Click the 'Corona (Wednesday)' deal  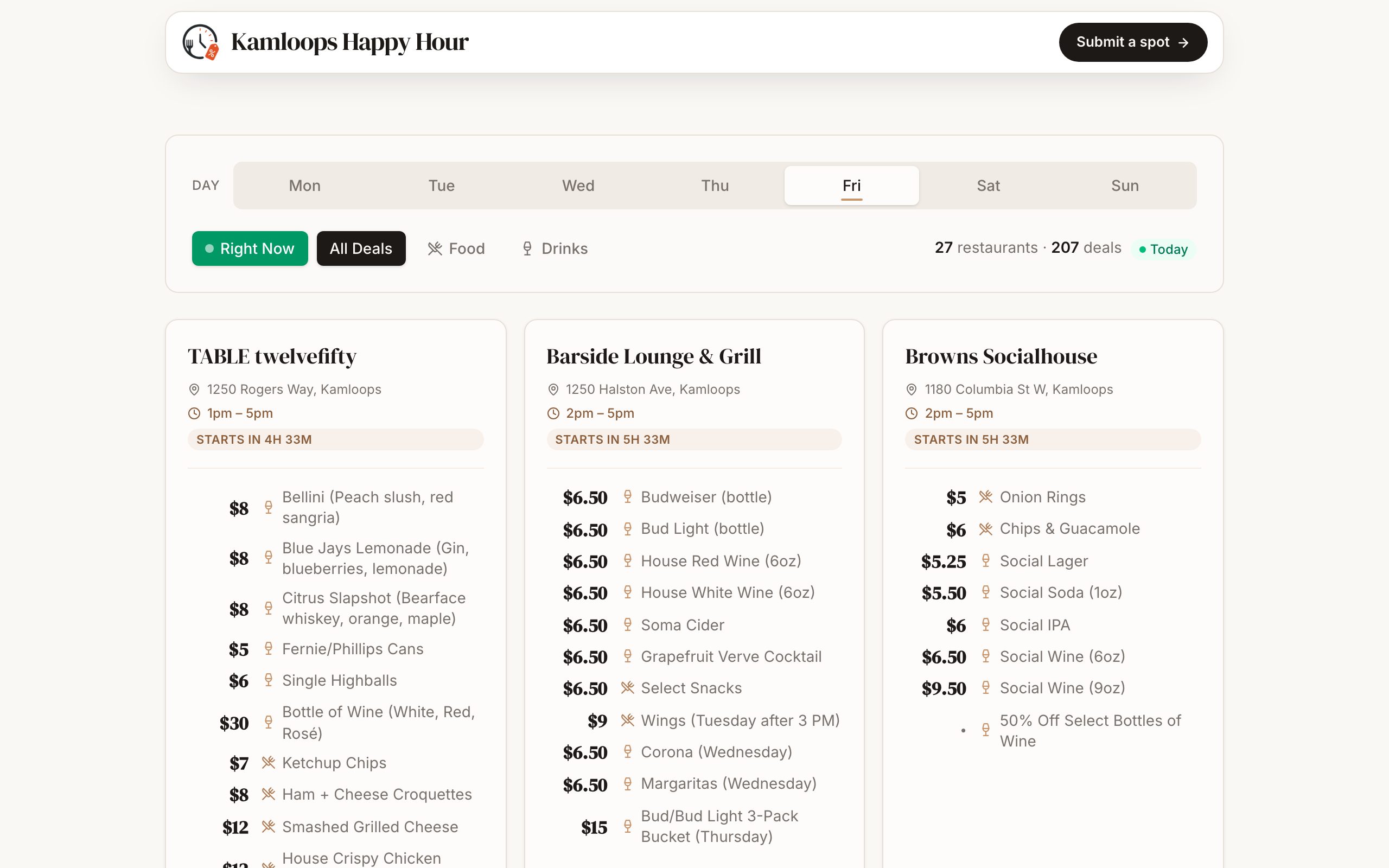pyautogui.click(x=716, y=752)
